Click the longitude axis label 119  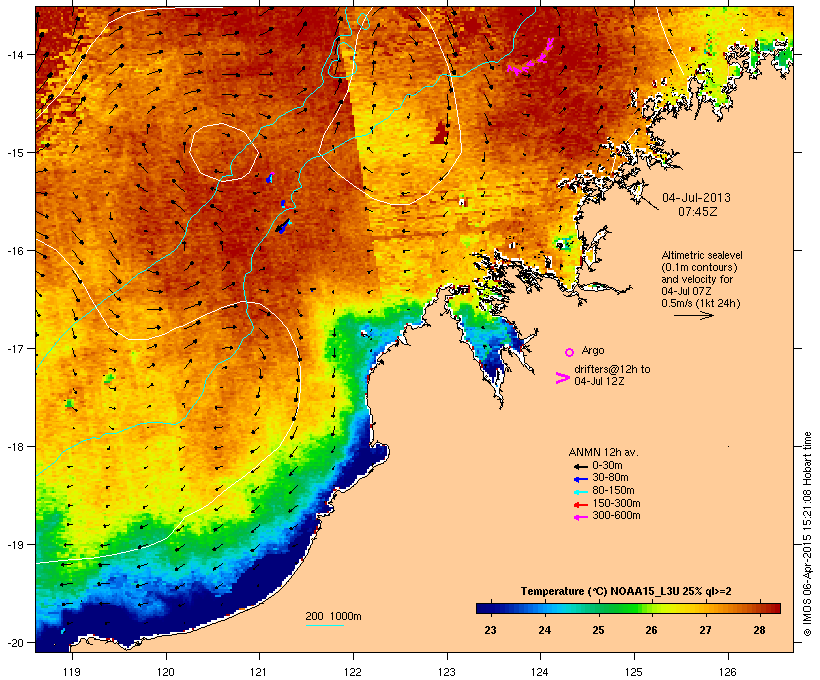(72, 672)
